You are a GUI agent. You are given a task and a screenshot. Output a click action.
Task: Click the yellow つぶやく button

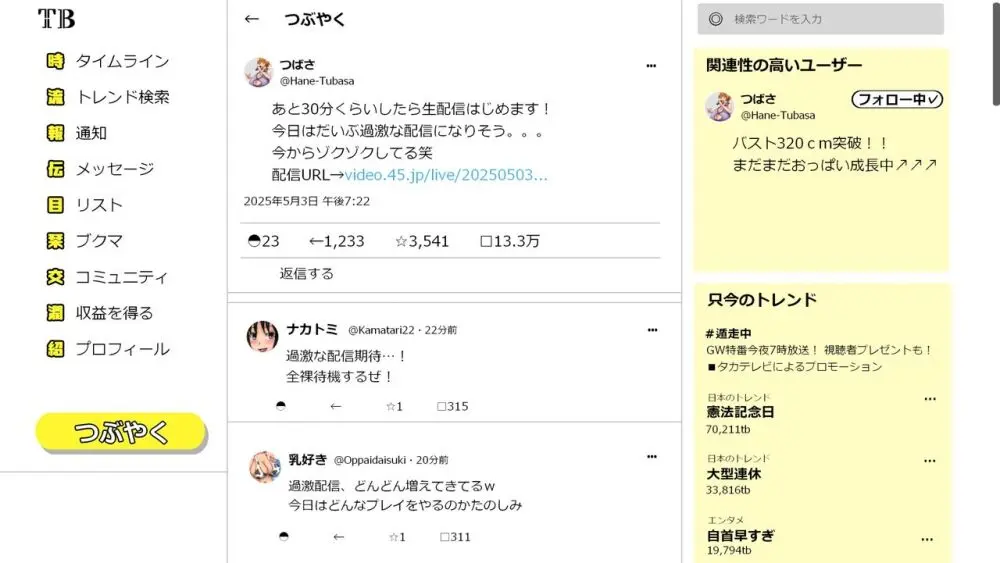tap(121, 432)
